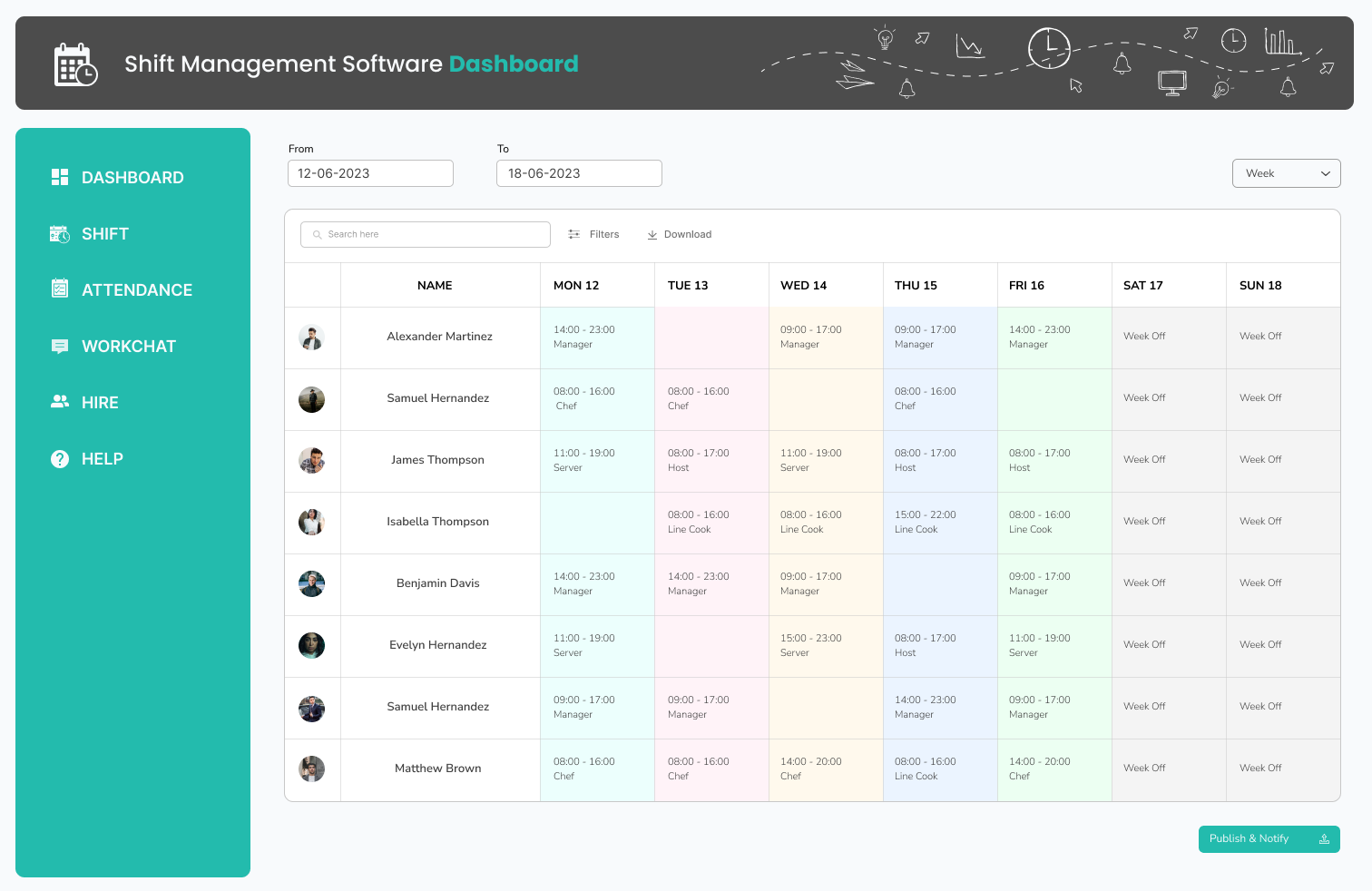Screen dimensions: 1372x891
Task: Open Workchat via its chat bubble icon
Action: 60,346
